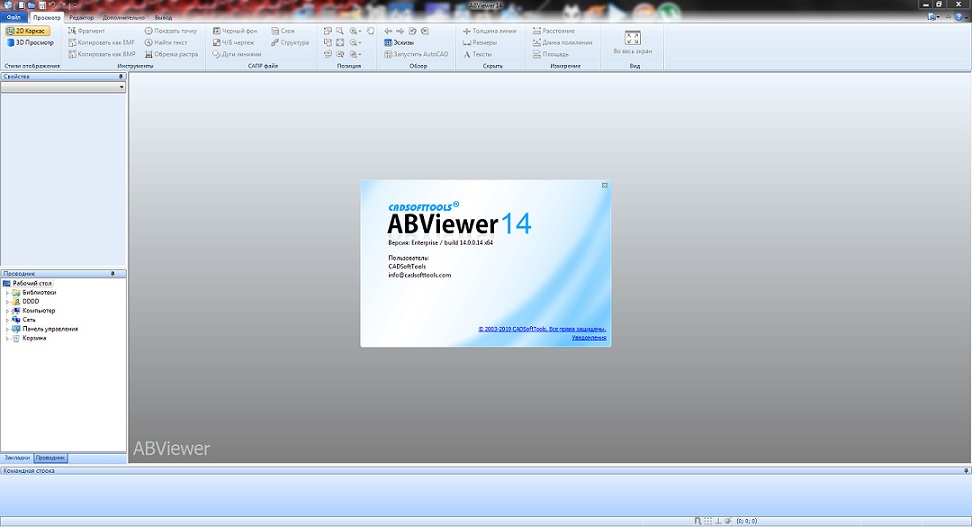
Task: Click Запустить AutoCAD
Action: point(415,54)
